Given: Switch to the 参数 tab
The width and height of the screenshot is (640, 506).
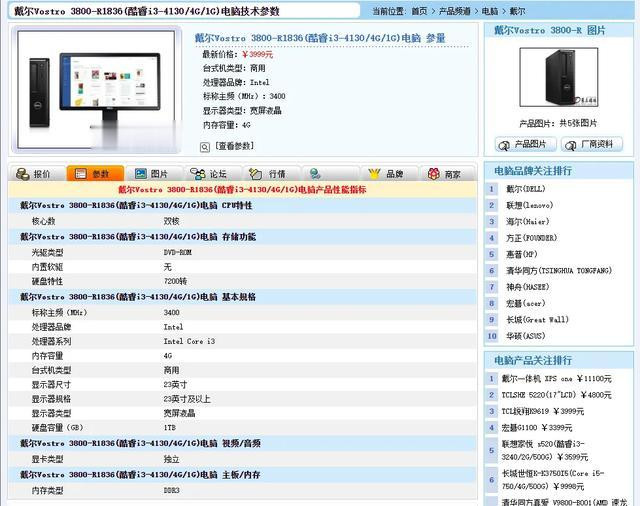Looking at the screenshot, I should (x=96, y=174).
